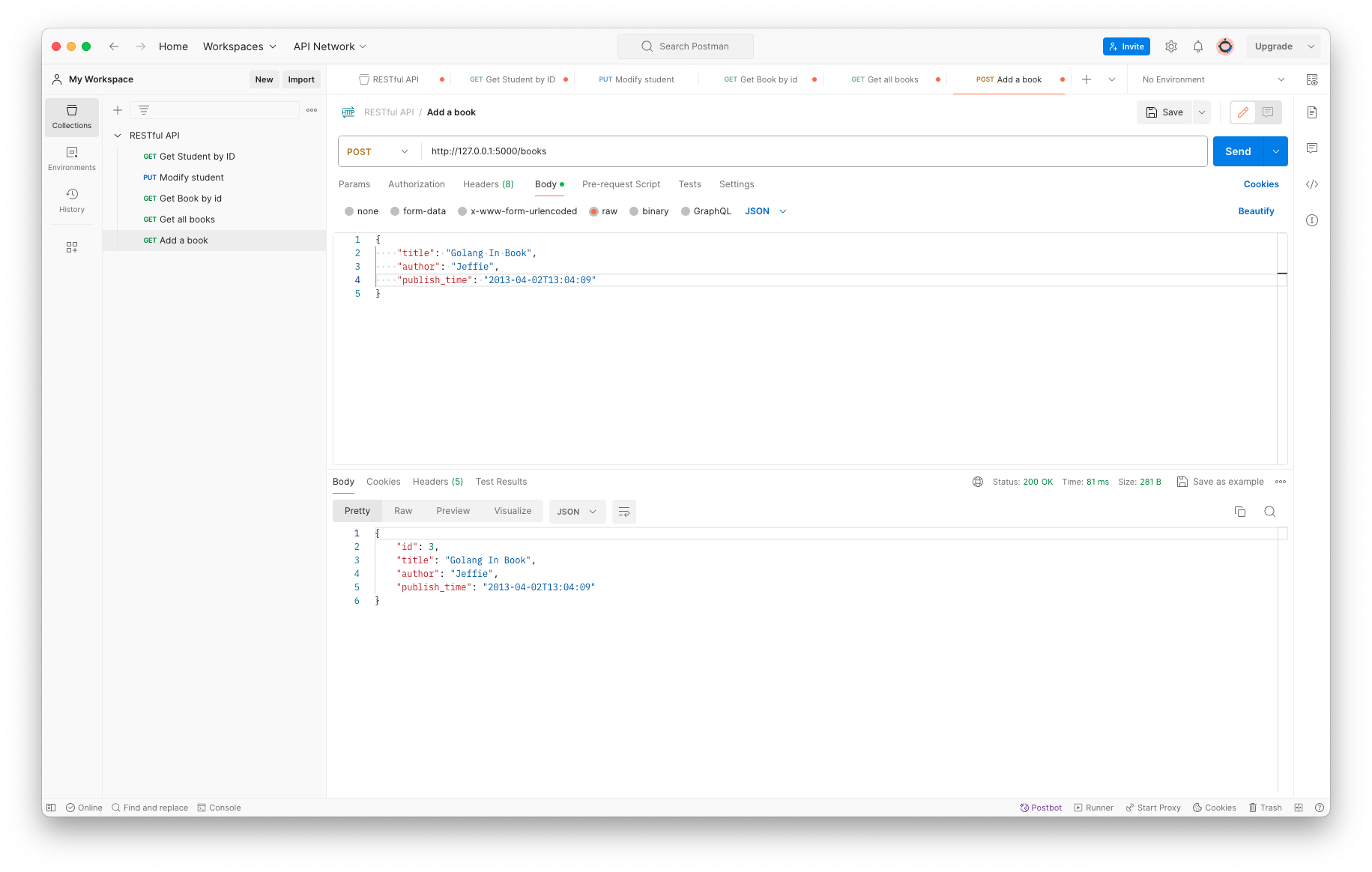Viewport: 1372px width, 872px height.
Task: Expand the No Environment selector
Action: tap(1212, 79)
